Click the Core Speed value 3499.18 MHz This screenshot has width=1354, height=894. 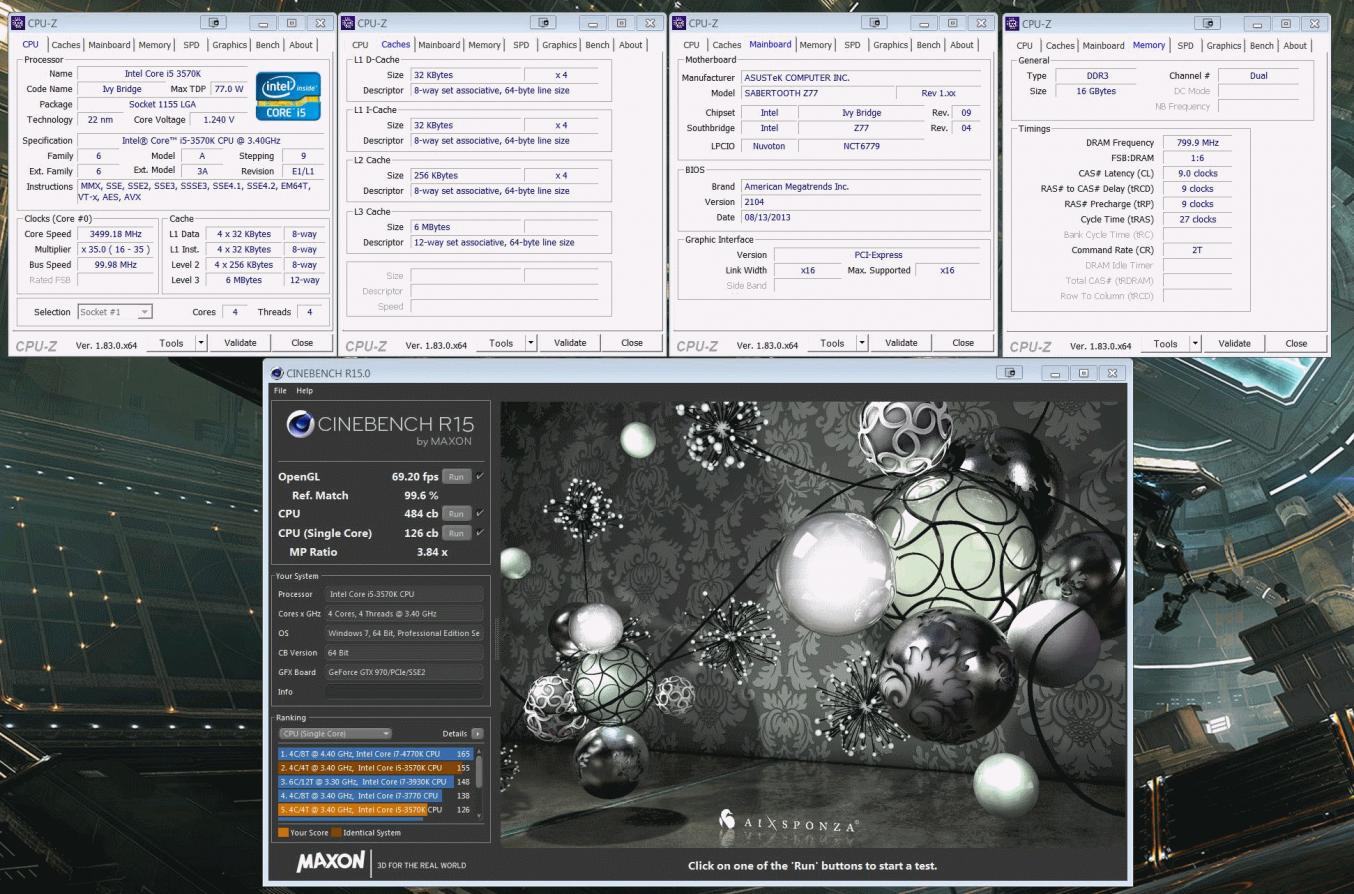115,234
